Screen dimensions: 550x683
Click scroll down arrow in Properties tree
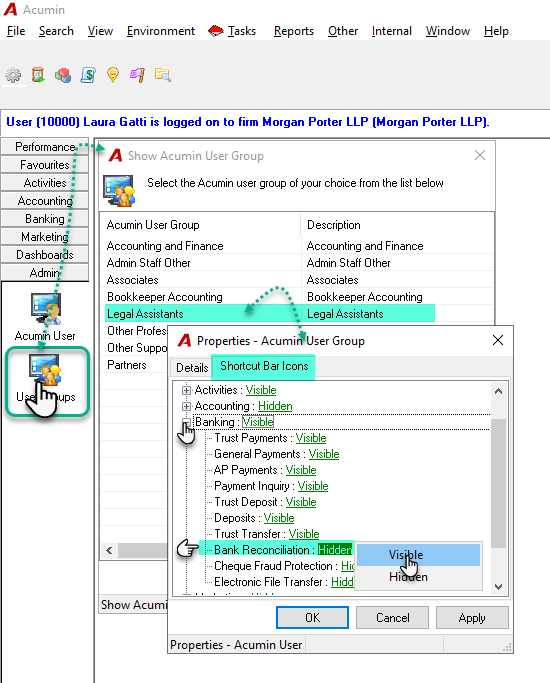[x=499, y=587]
